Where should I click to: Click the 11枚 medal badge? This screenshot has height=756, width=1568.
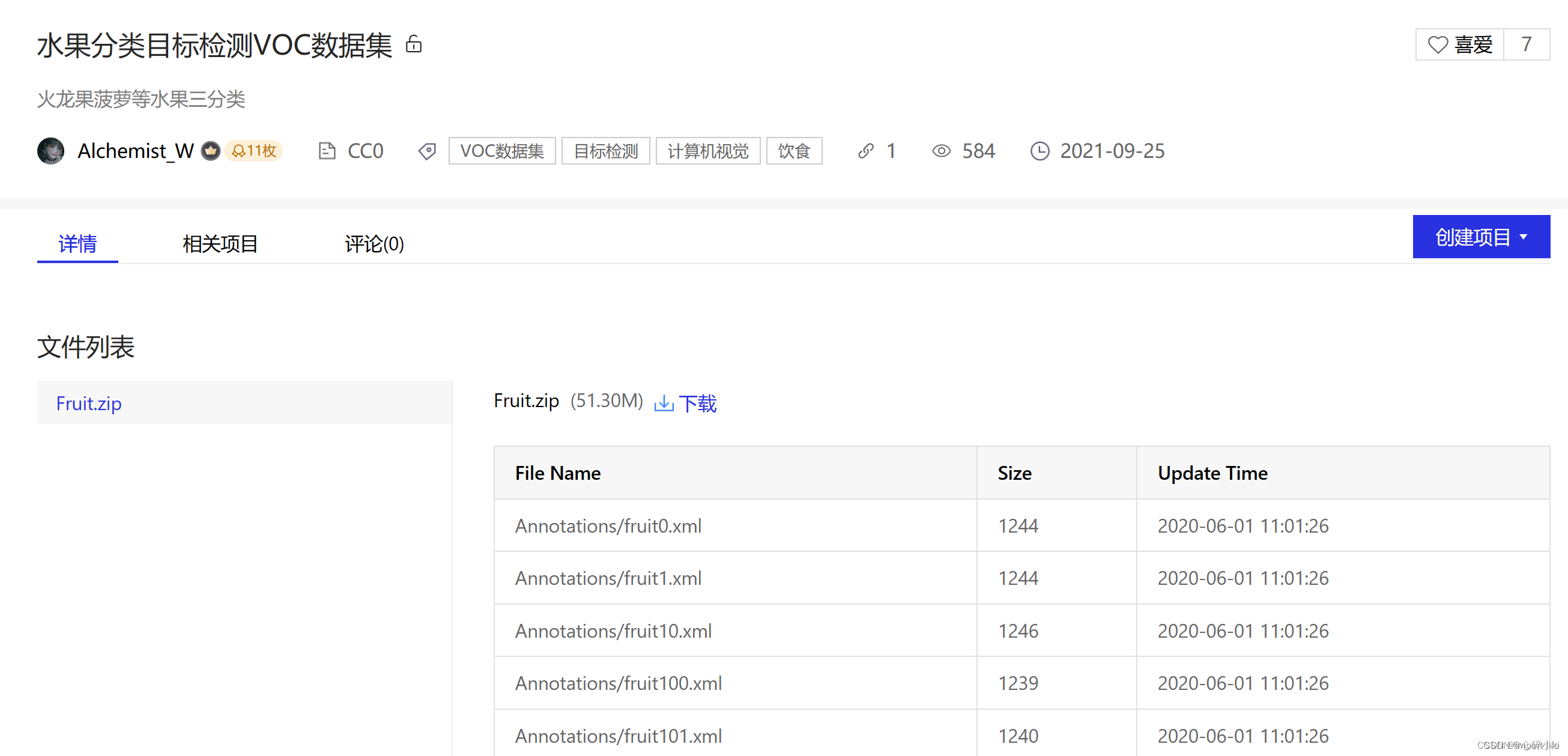click(254, 150)
